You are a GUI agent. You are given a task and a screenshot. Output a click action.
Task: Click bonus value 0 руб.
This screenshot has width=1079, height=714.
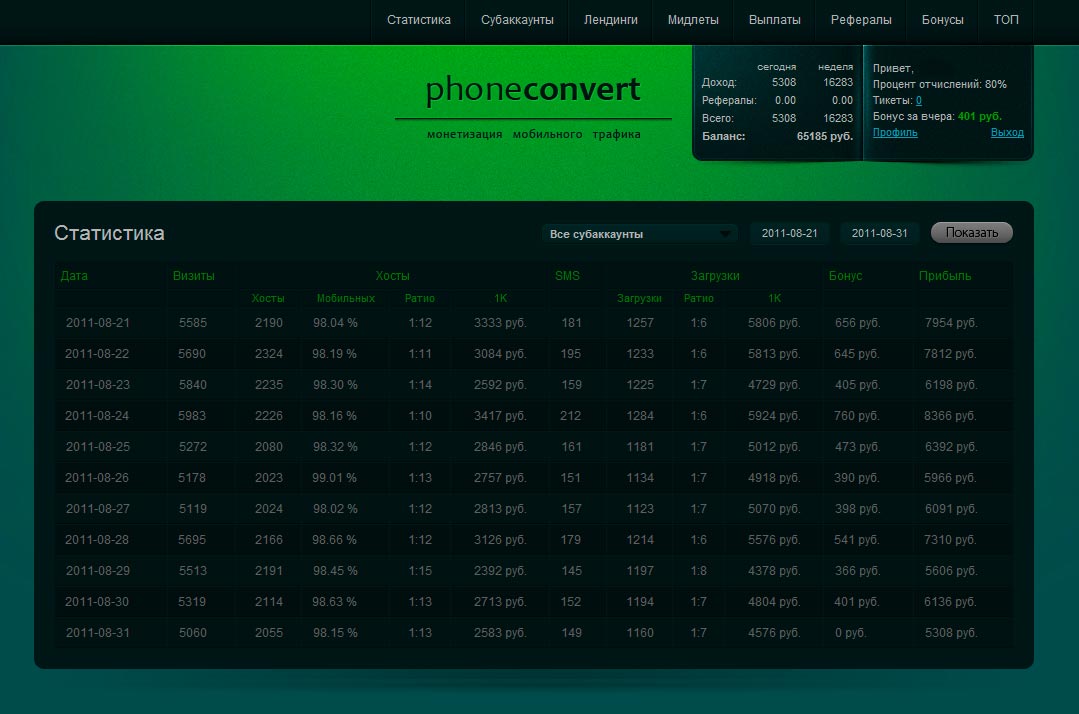[x=851, y=632]
